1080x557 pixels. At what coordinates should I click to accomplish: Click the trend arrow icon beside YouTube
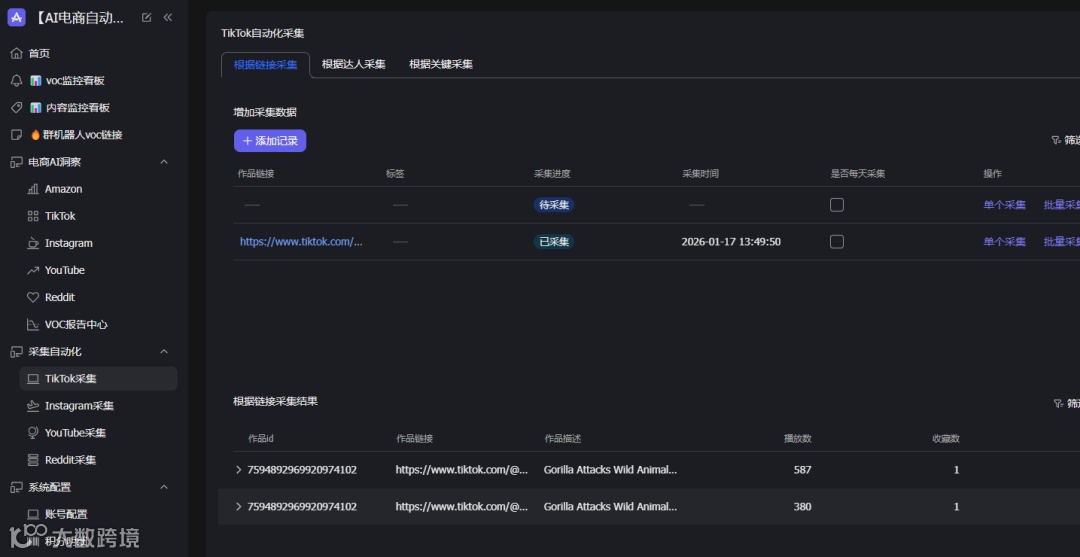tap(33, 271)
